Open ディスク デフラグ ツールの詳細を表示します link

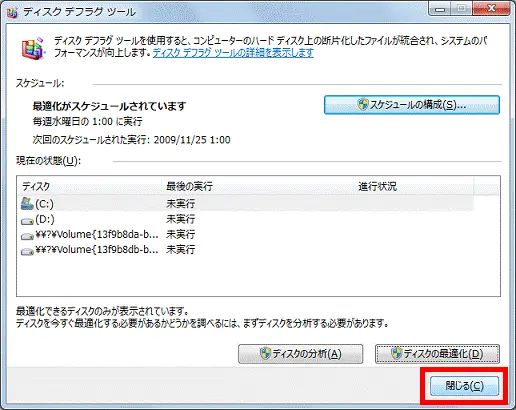tap(233, 53)
